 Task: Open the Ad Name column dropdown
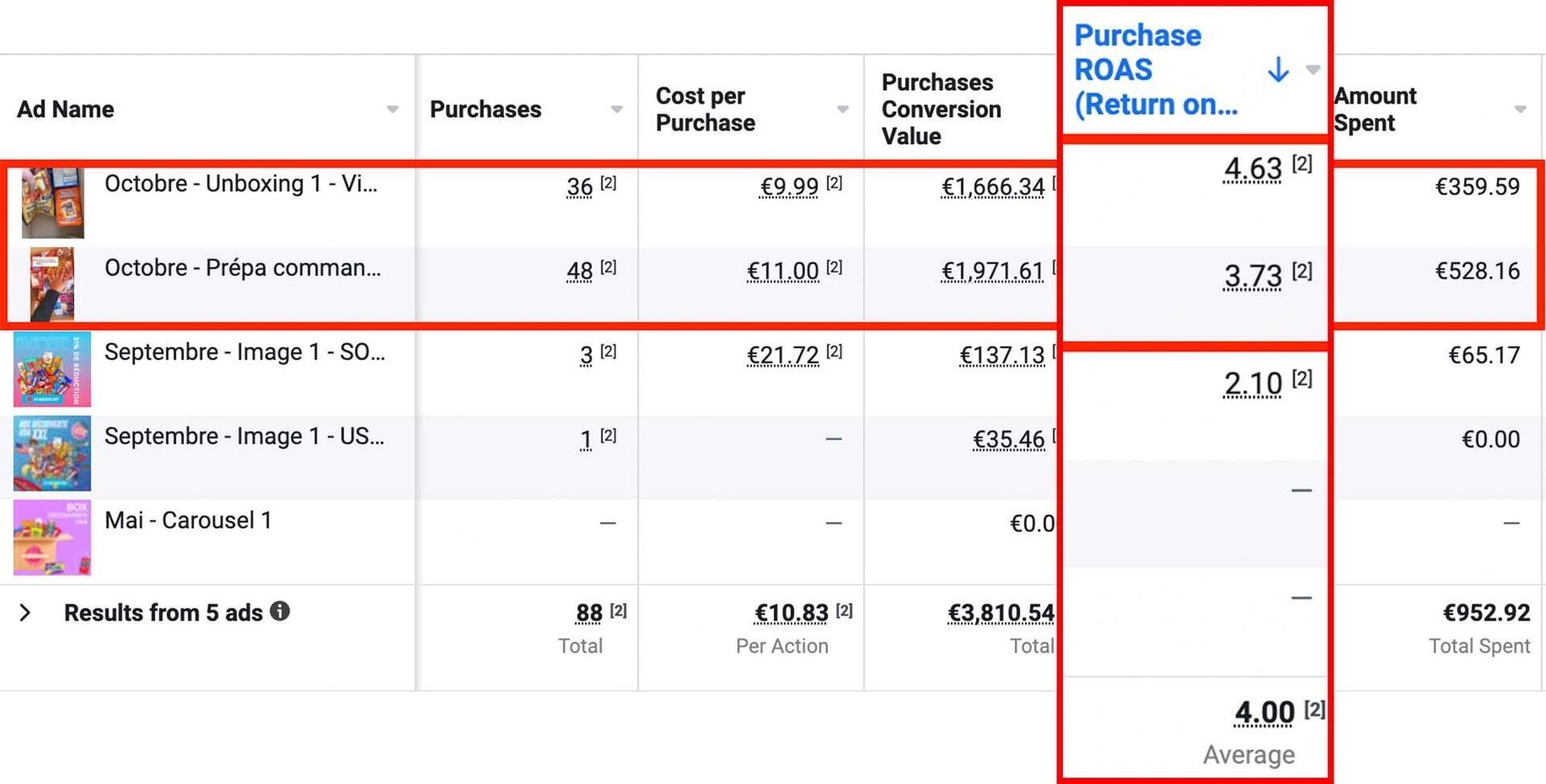click(392, 109)
